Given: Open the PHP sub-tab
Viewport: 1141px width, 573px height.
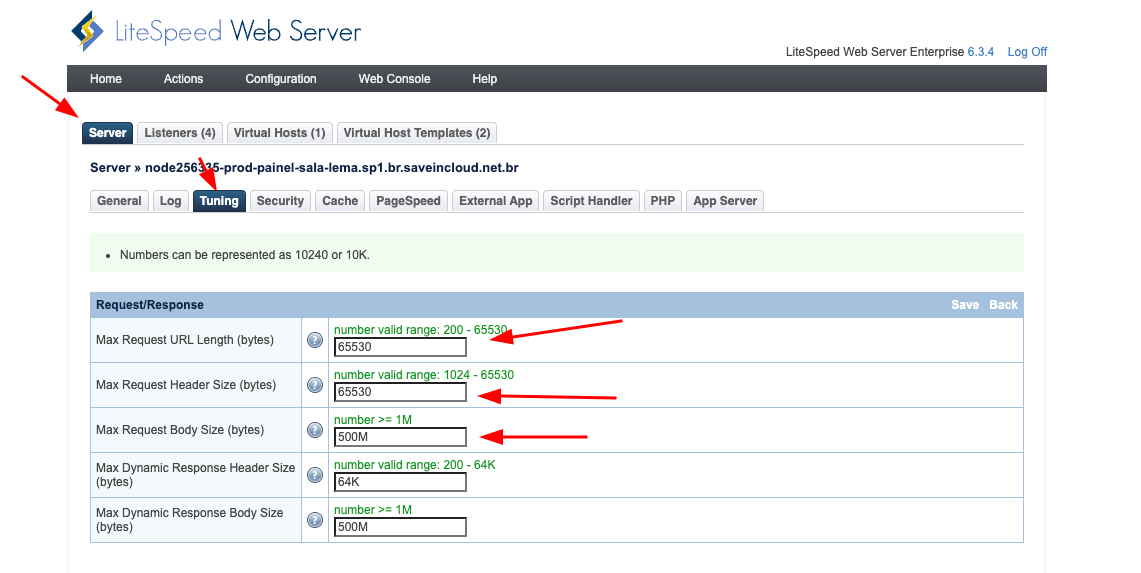Looking at the screenshot, I should tap(663, 201).
